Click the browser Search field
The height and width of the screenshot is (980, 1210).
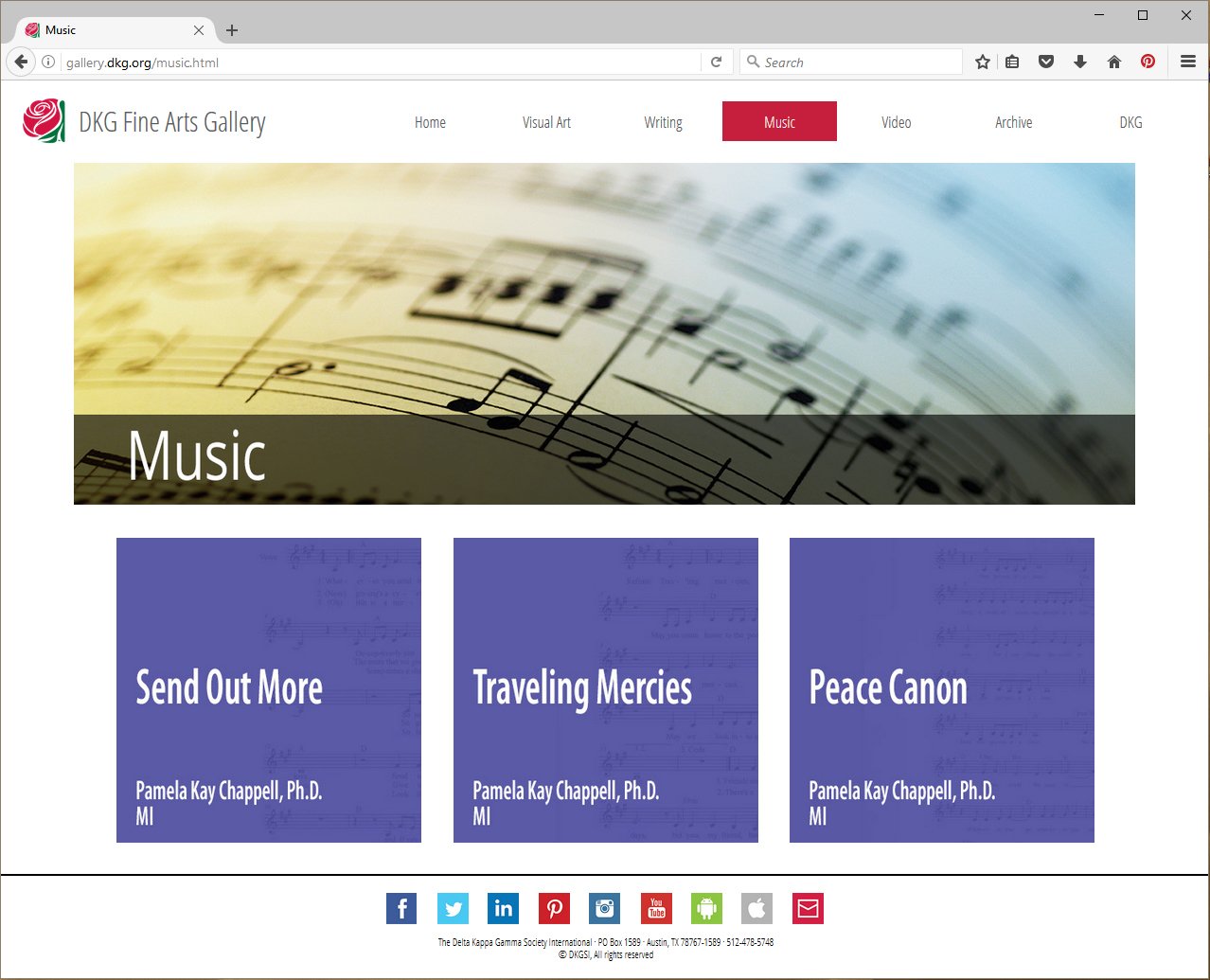click(850, 62)
